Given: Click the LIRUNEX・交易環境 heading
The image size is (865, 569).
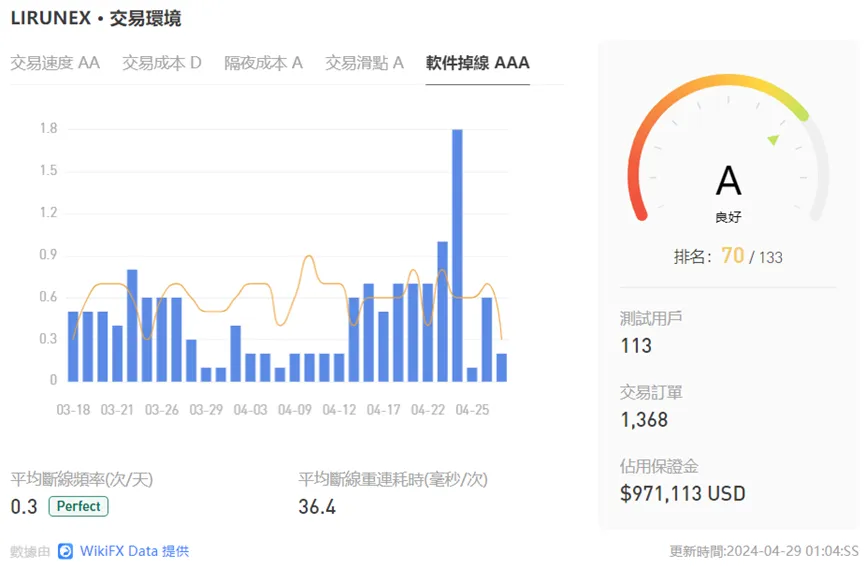Looking at the screenshot, I should (x=95, y=18).
